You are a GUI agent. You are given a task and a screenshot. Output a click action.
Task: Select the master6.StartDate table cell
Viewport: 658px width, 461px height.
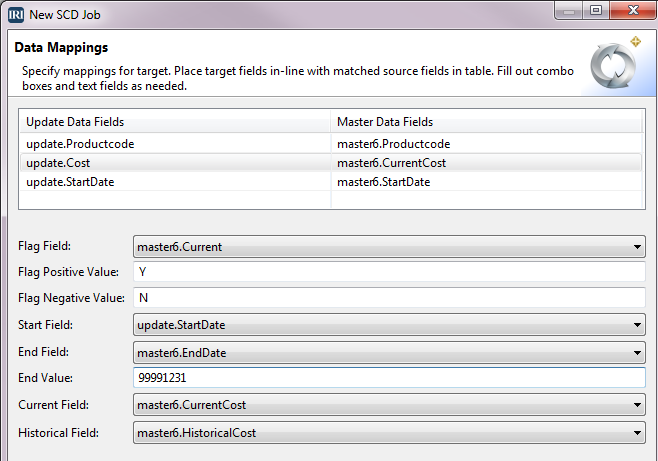486,182
